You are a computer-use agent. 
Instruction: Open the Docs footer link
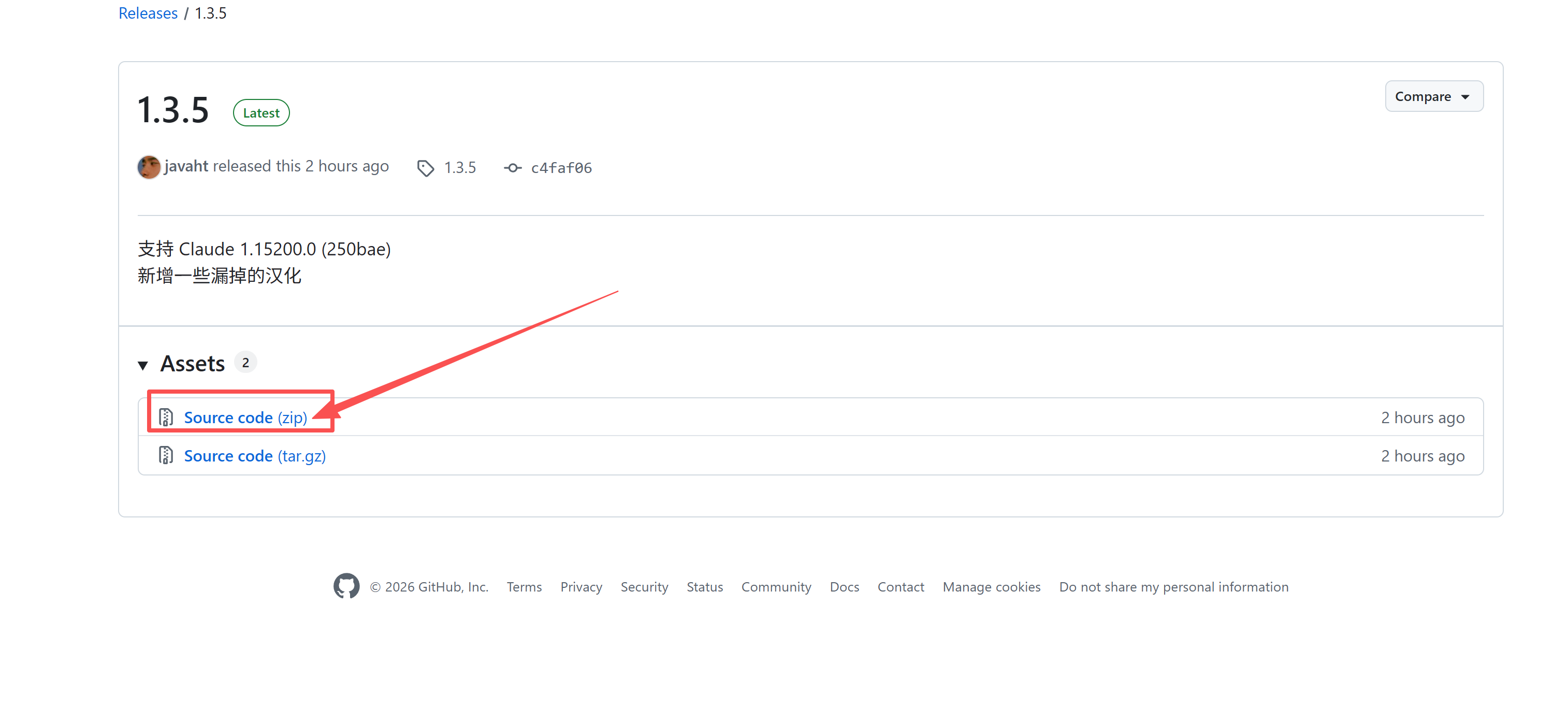point(844,587)
